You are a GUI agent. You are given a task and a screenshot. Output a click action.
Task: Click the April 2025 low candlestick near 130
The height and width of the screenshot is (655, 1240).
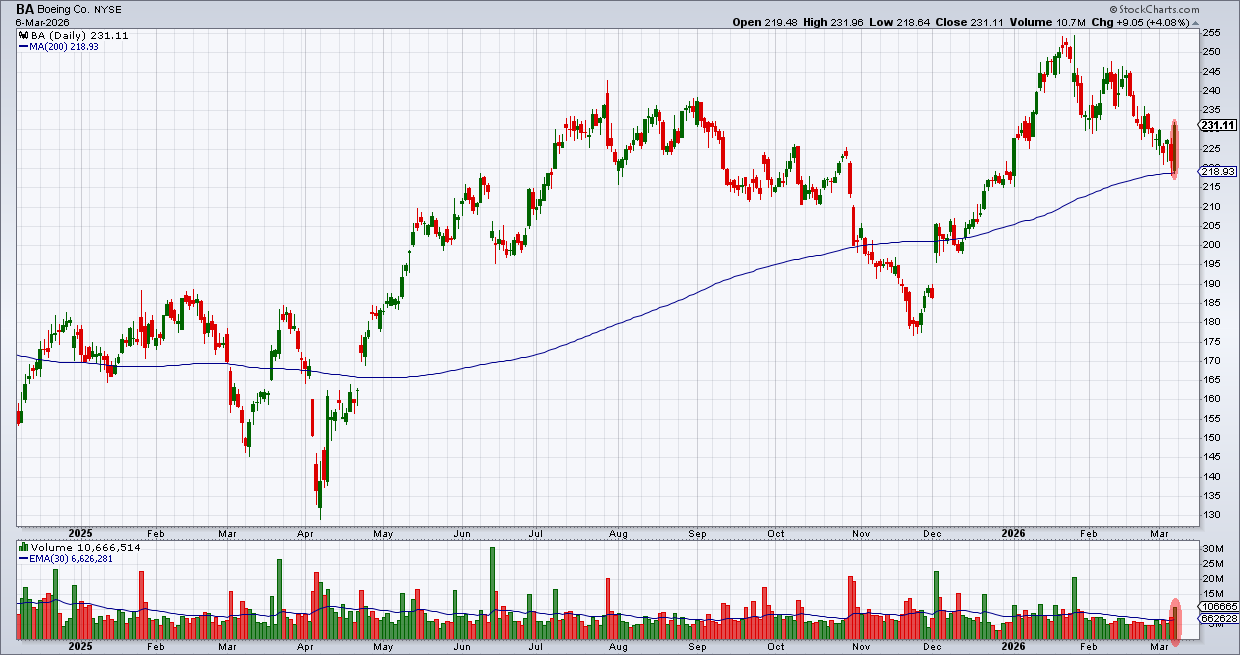coord(319,489)
